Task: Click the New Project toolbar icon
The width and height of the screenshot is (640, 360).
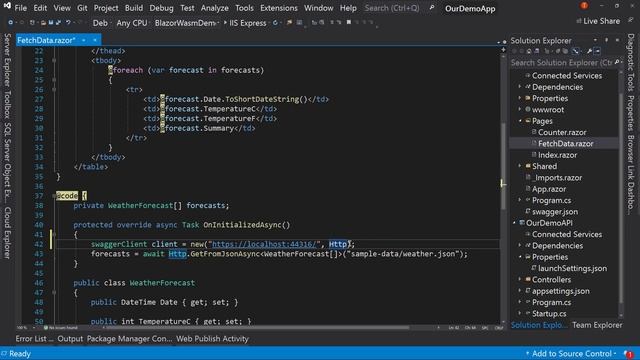Action: pos(32,22)
